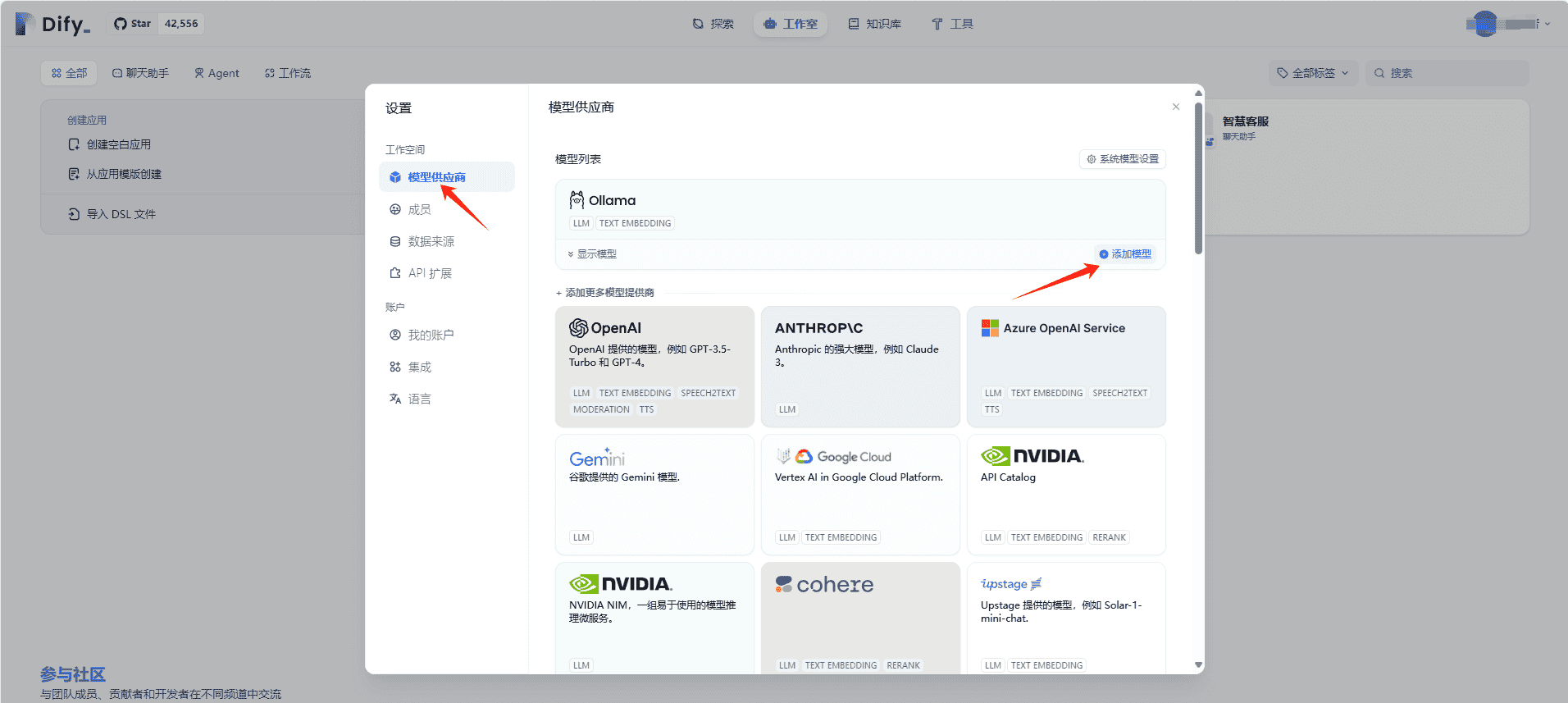Open the 探索 tab

pos(713,24)
